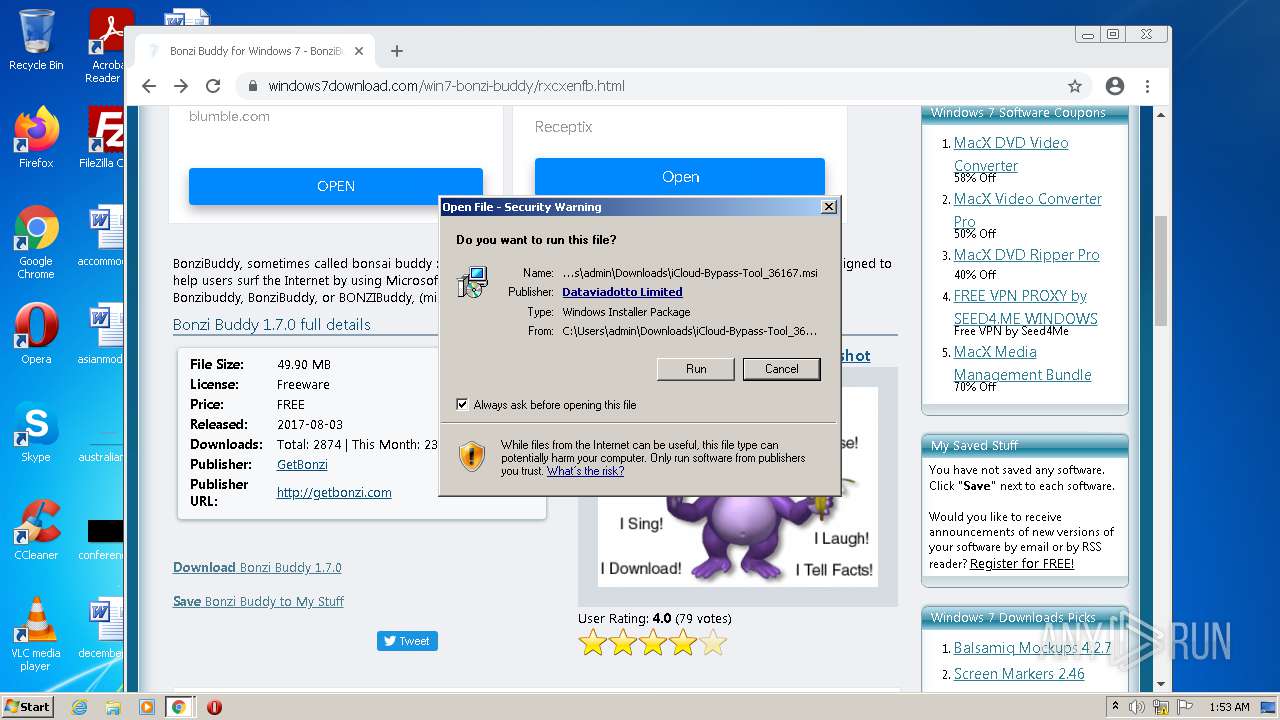Open Windows Explorer folder in taskbar

tap(113, 707)
